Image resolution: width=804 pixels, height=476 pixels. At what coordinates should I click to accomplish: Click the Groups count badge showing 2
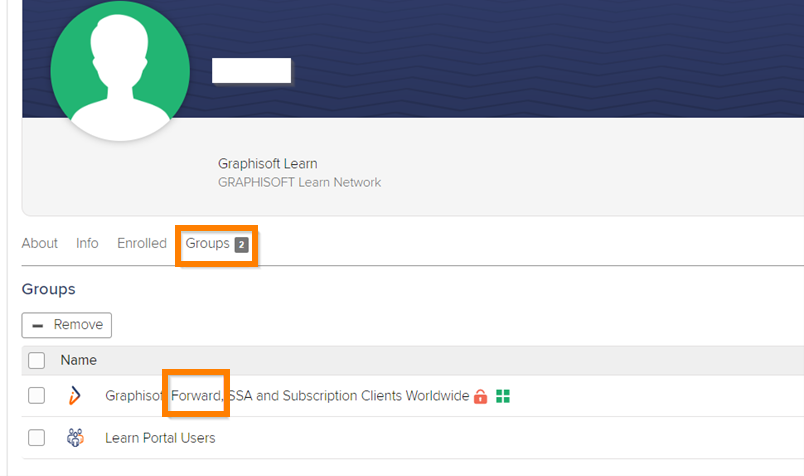tap(242, 245)
